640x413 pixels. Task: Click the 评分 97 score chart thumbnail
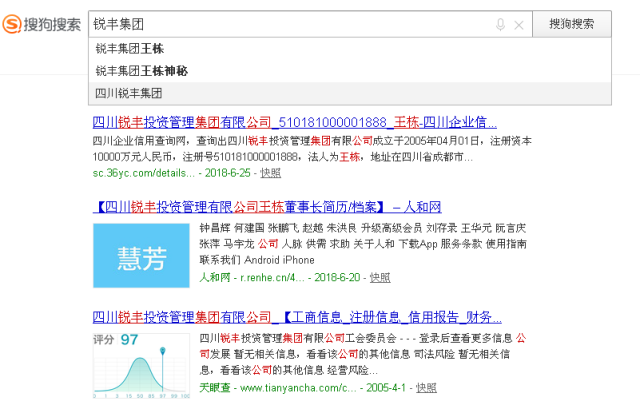(140, 362)
